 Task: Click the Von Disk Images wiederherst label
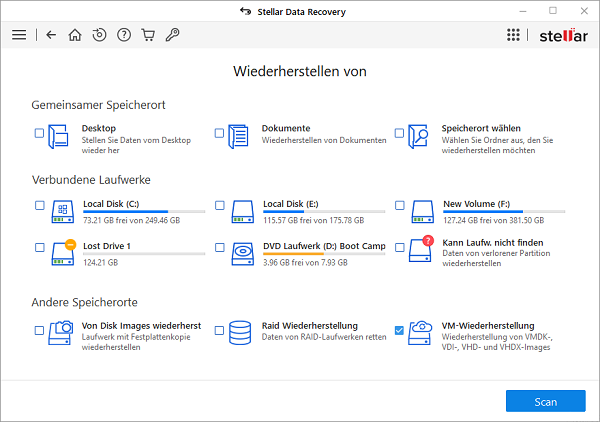(141, 326)
